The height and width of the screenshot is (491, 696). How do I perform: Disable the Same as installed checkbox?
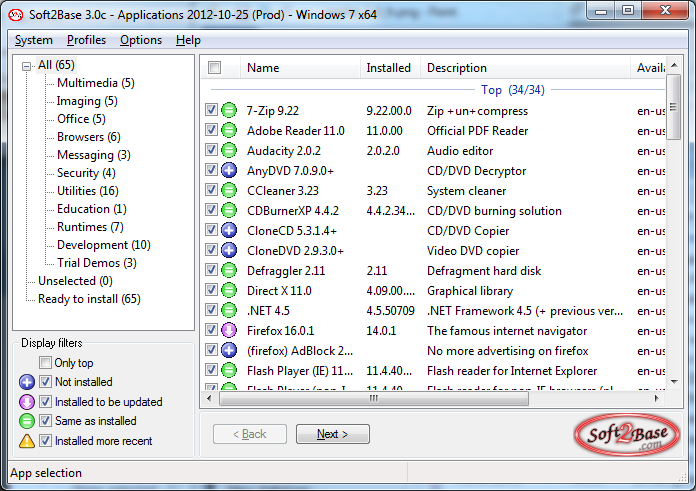(x=45, y=420)
